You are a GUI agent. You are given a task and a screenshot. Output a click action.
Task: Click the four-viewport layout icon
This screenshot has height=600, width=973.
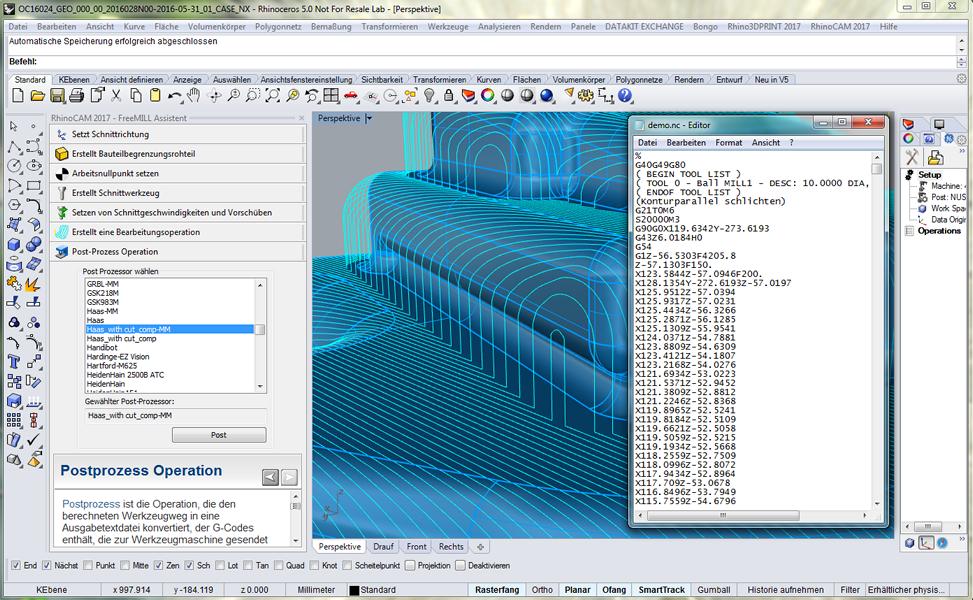331,96
